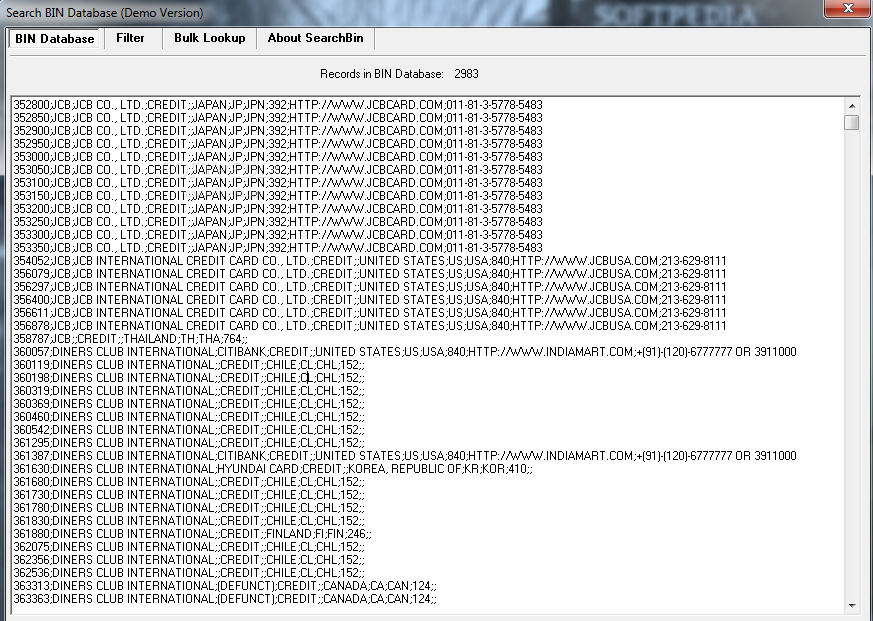Click the 361387 Diners Club Citibank record
This screenshot has height=621, width=873.
[405, 456]
